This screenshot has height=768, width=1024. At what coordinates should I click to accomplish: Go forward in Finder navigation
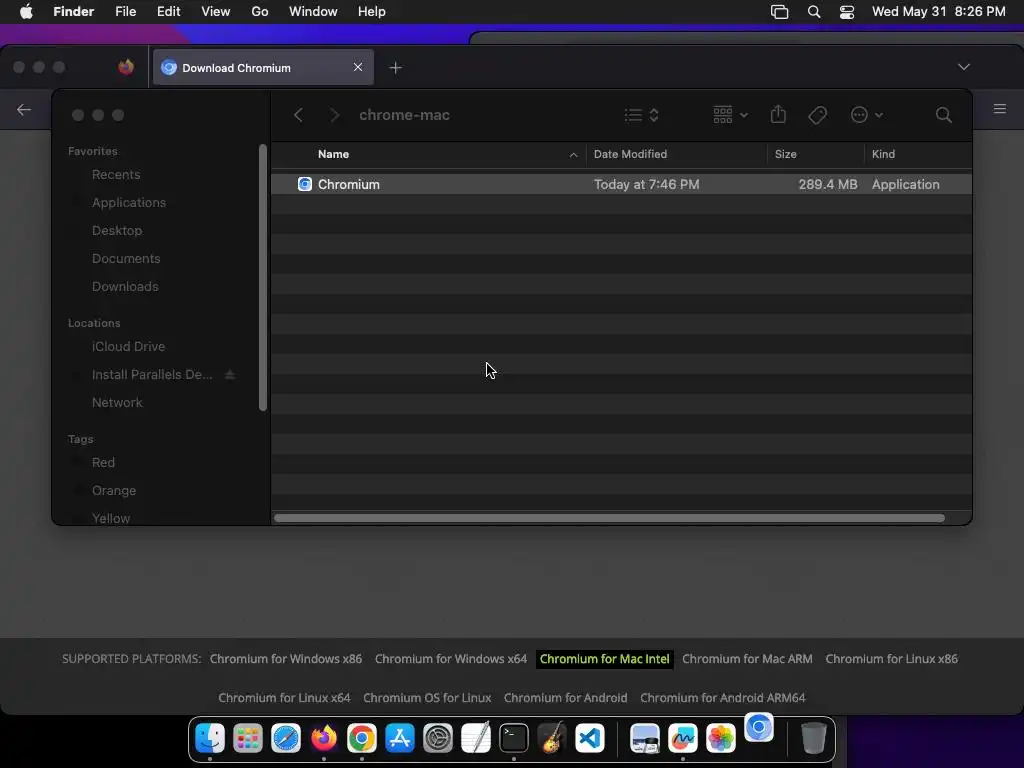click(x=334, y=115)
